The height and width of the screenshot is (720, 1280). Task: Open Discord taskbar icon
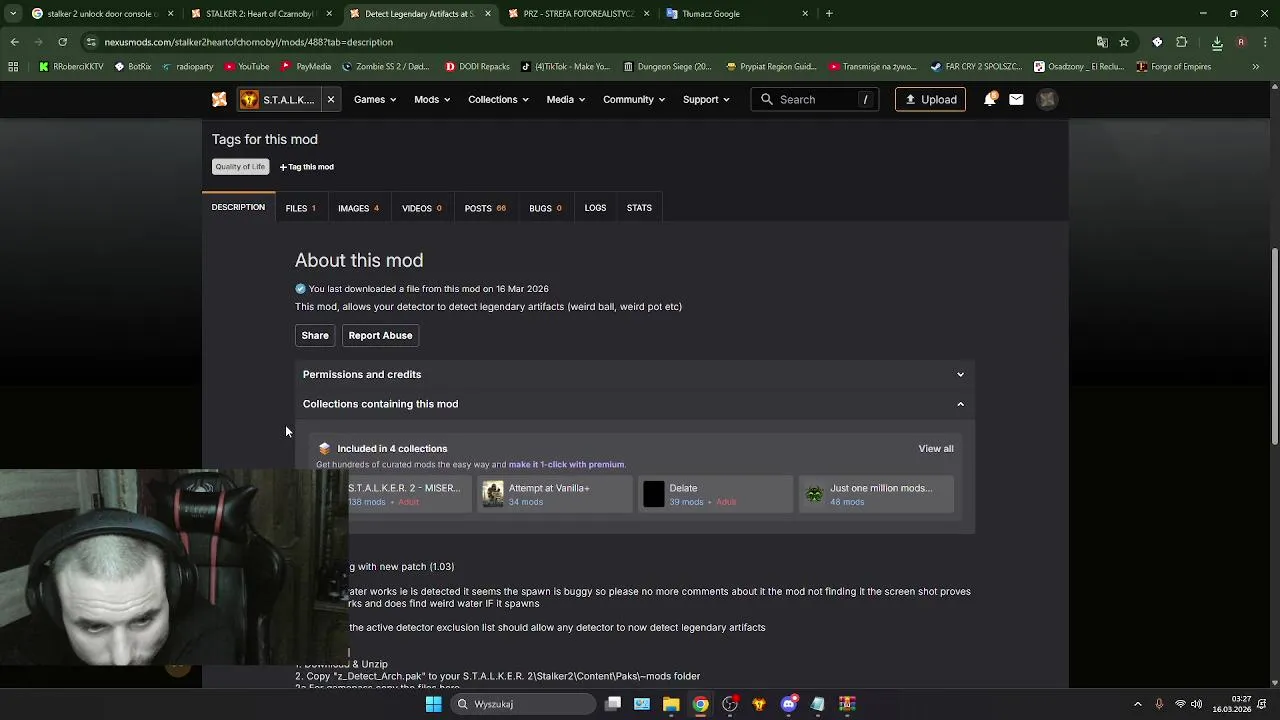coord(788,704)
